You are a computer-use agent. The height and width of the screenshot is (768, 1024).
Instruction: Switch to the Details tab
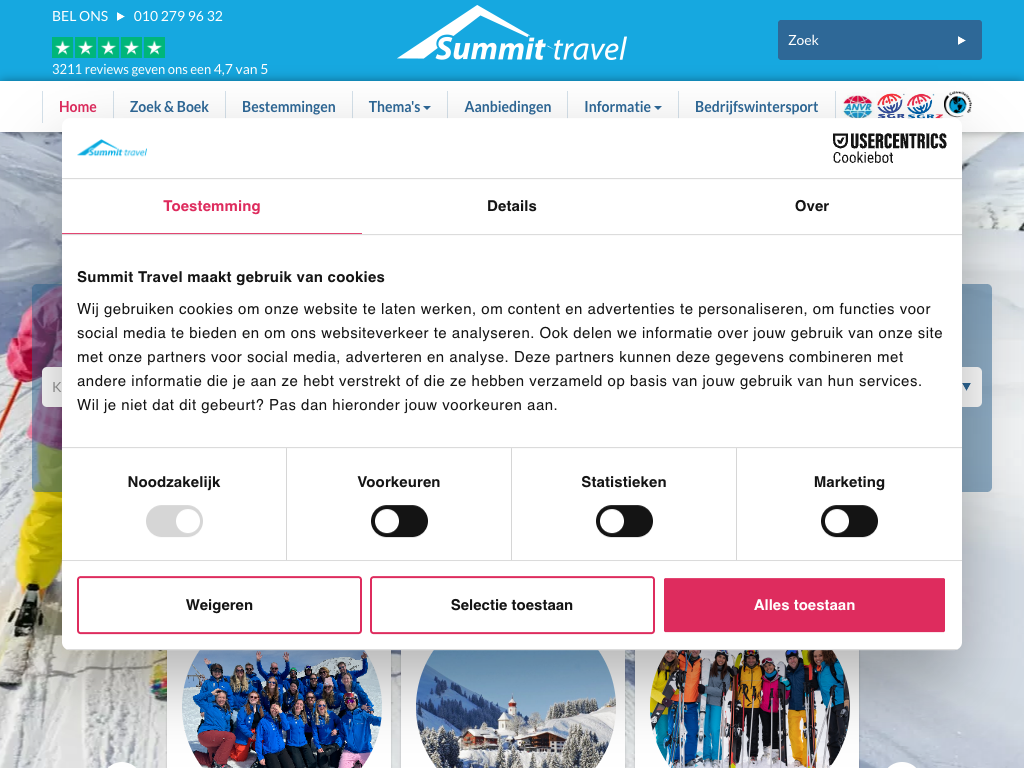pos(512,206)
